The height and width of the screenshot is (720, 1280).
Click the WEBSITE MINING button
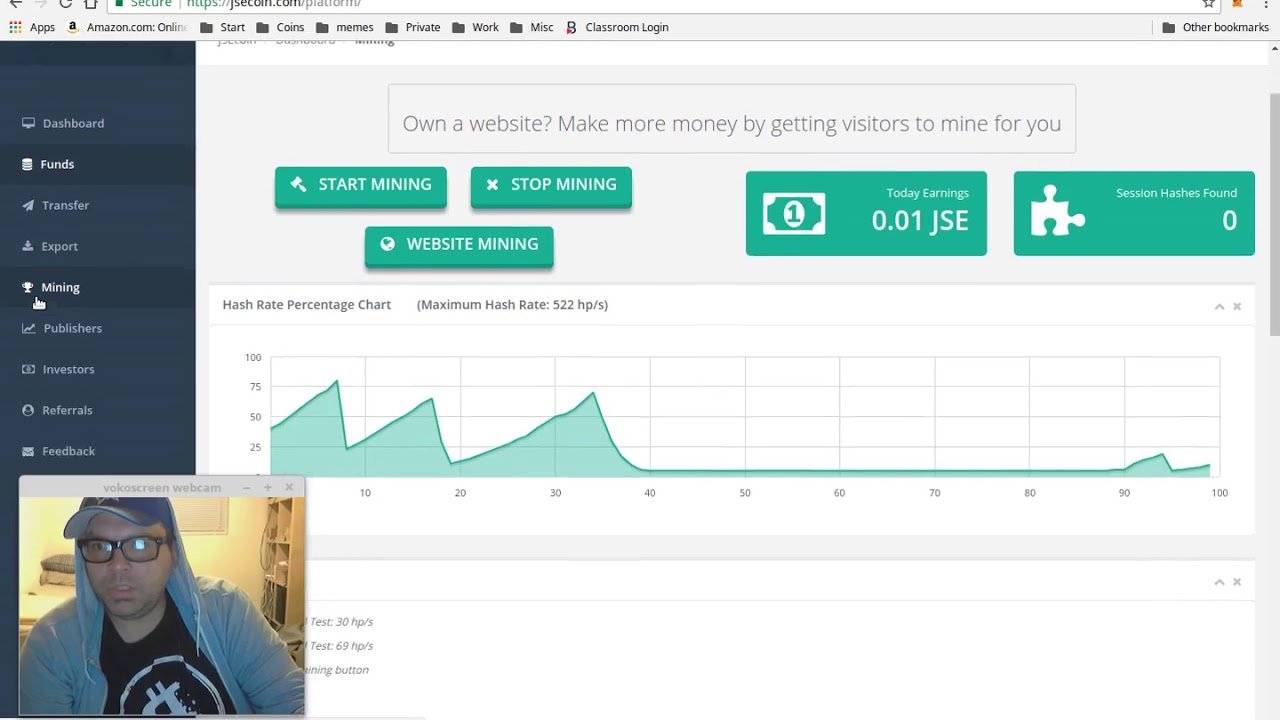(x=459, y=245)
